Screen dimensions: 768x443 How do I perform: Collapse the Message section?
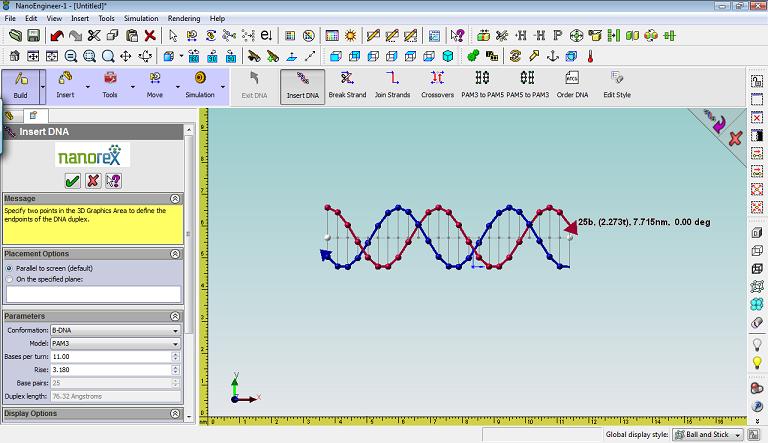pyautogui.click(x=176, y=199)
